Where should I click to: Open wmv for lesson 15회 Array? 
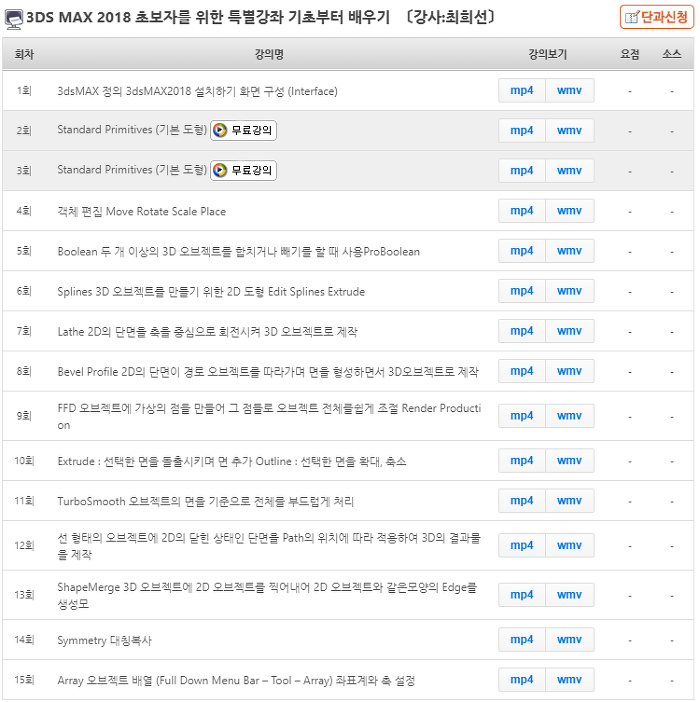pos(570,680)
